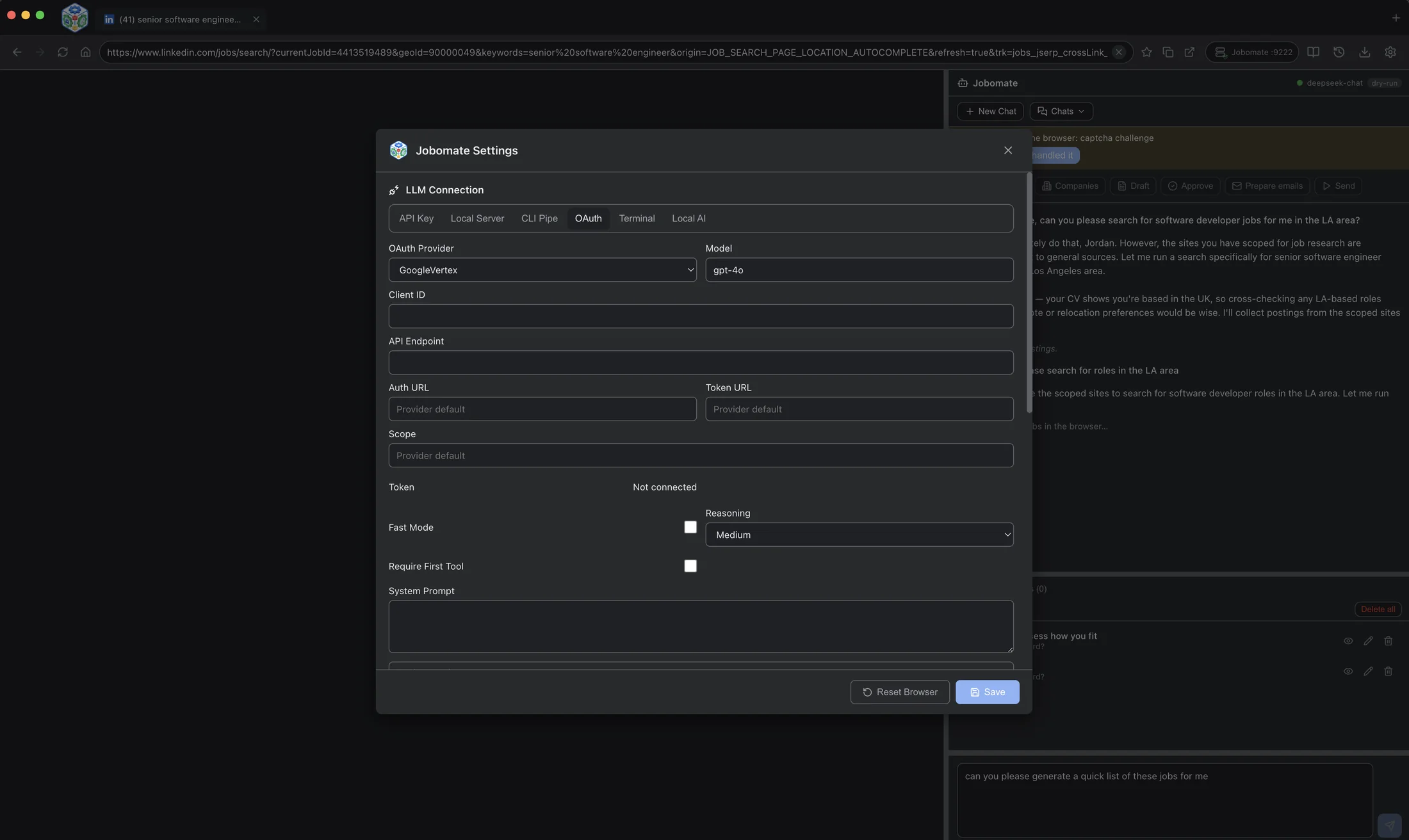The image size is (1409, 840).
Task: Toggle the Require First Tool checkbox
Action: pos(690,566)
